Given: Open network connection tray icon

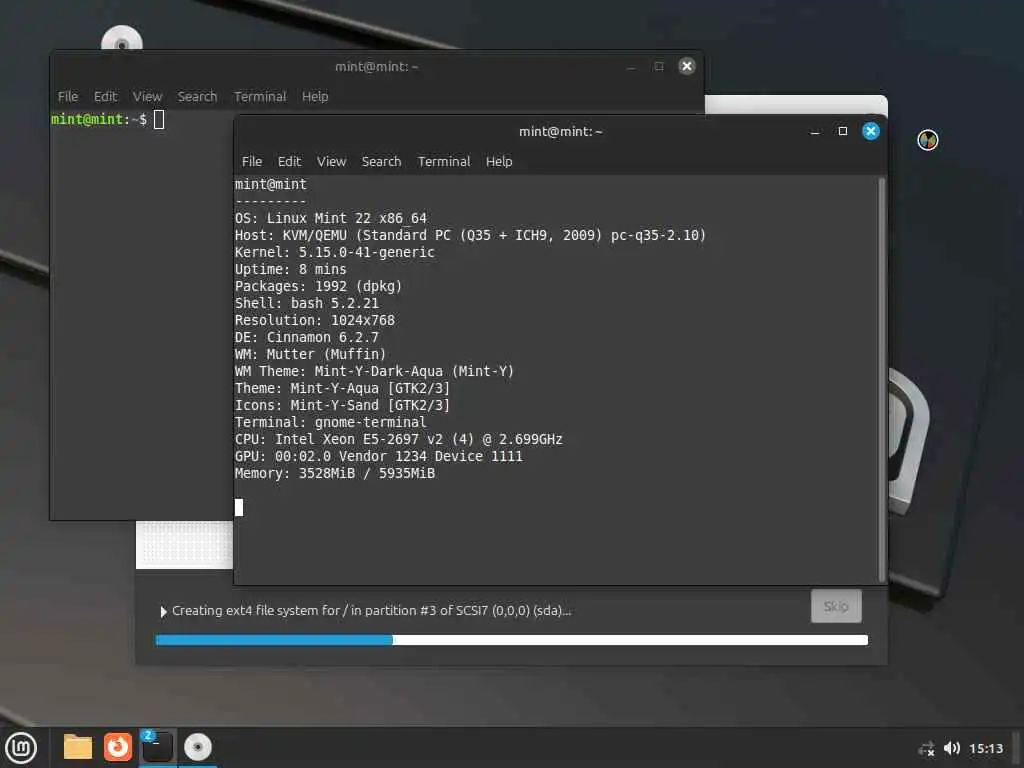Looking at the screenshot, I should tap(926, 748).
